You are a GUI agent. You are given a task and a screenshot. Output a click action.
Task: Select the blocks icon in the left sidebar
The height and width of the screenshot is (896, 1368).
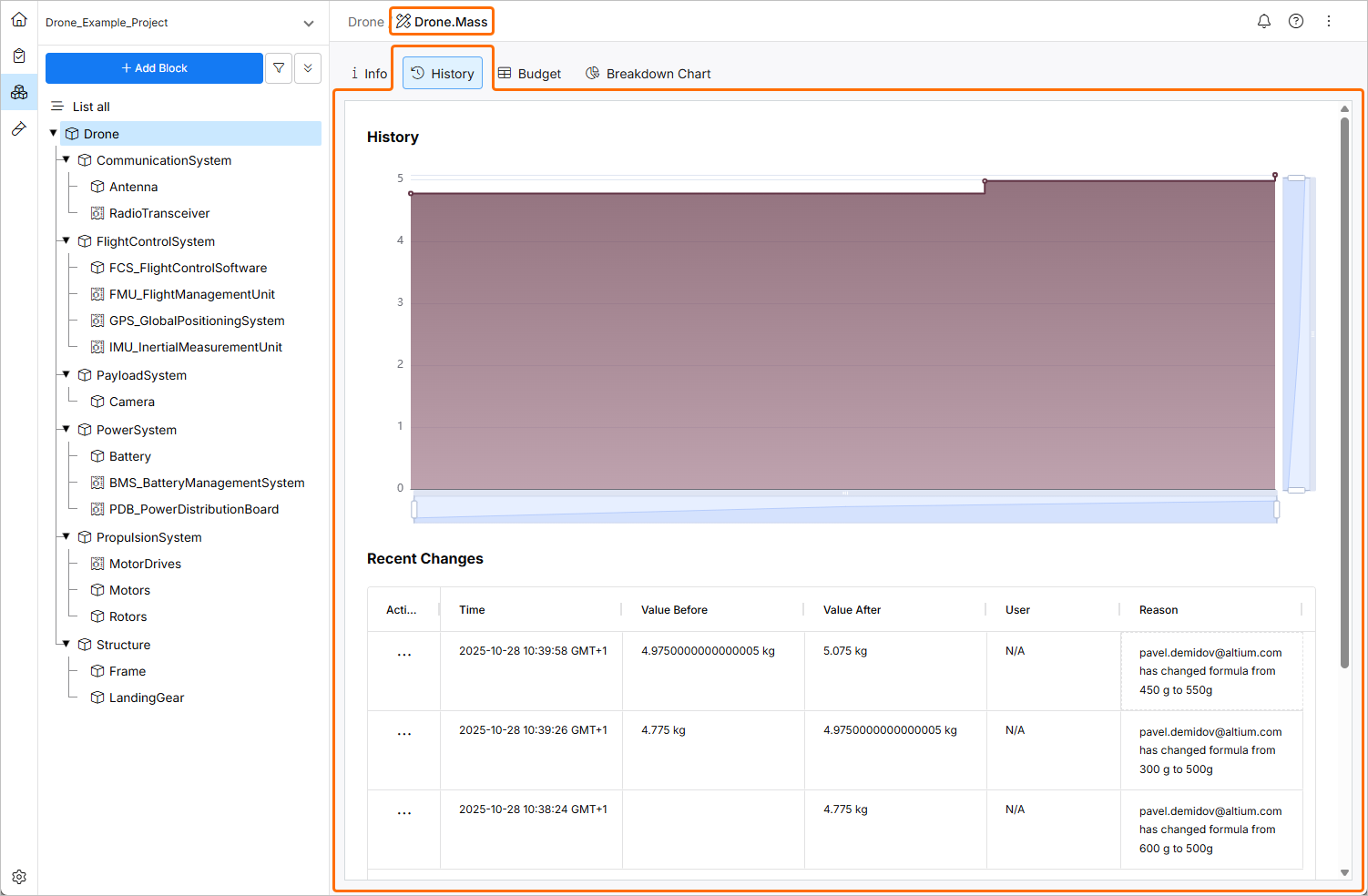tap(19, 92)
